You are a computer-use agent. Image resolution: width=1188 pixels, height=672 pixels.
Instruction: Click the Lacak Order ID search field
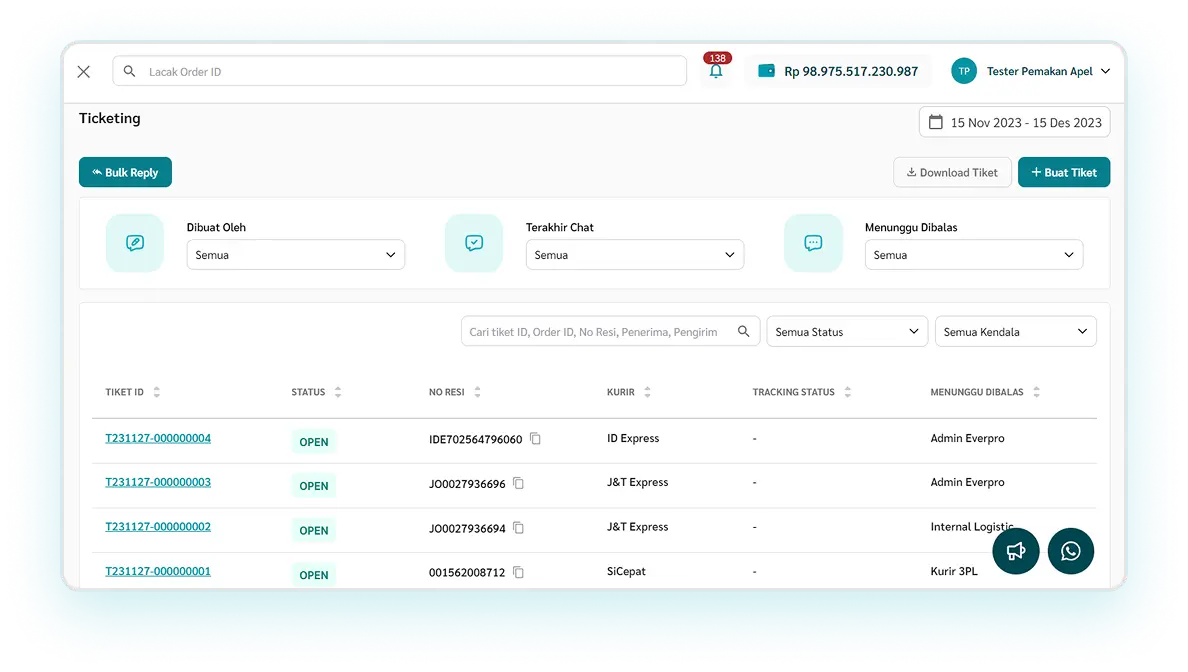(410, 72)
